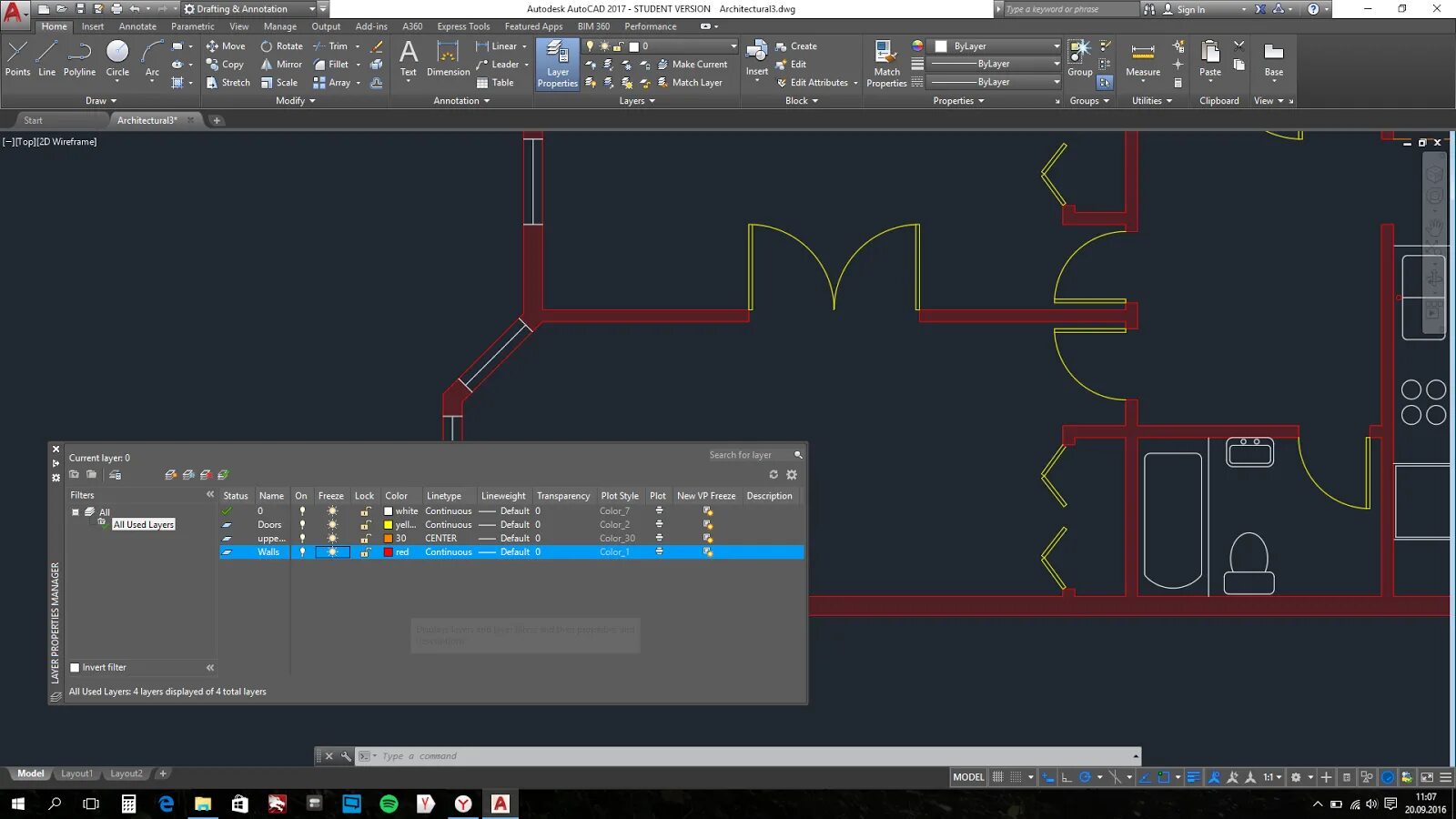Click the red color swatch of Walls layer
This screenshot has width=1456, height=819.
pyautogui.click(x=389, y=552)
